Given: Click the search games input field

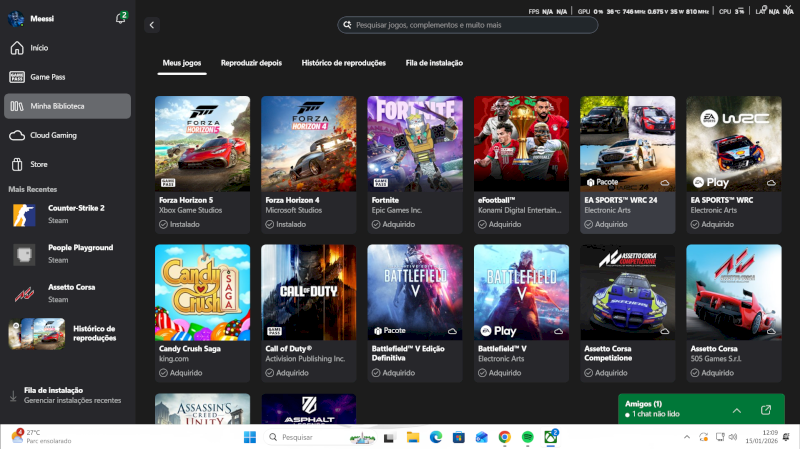Looking at the screenshot, I should pos(467,25).
